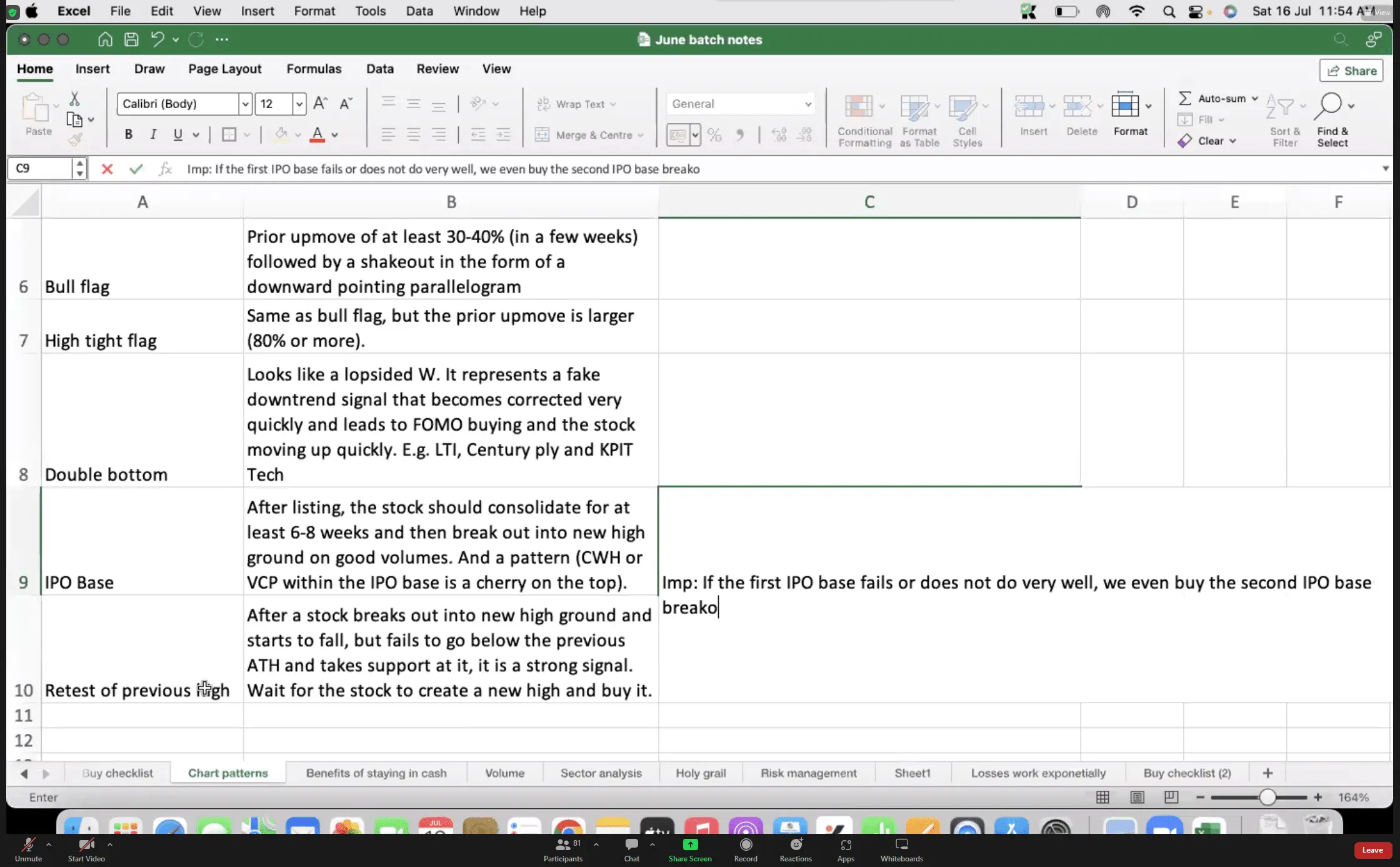
Task: Click the Share button
Action: tap(1351, 71)
